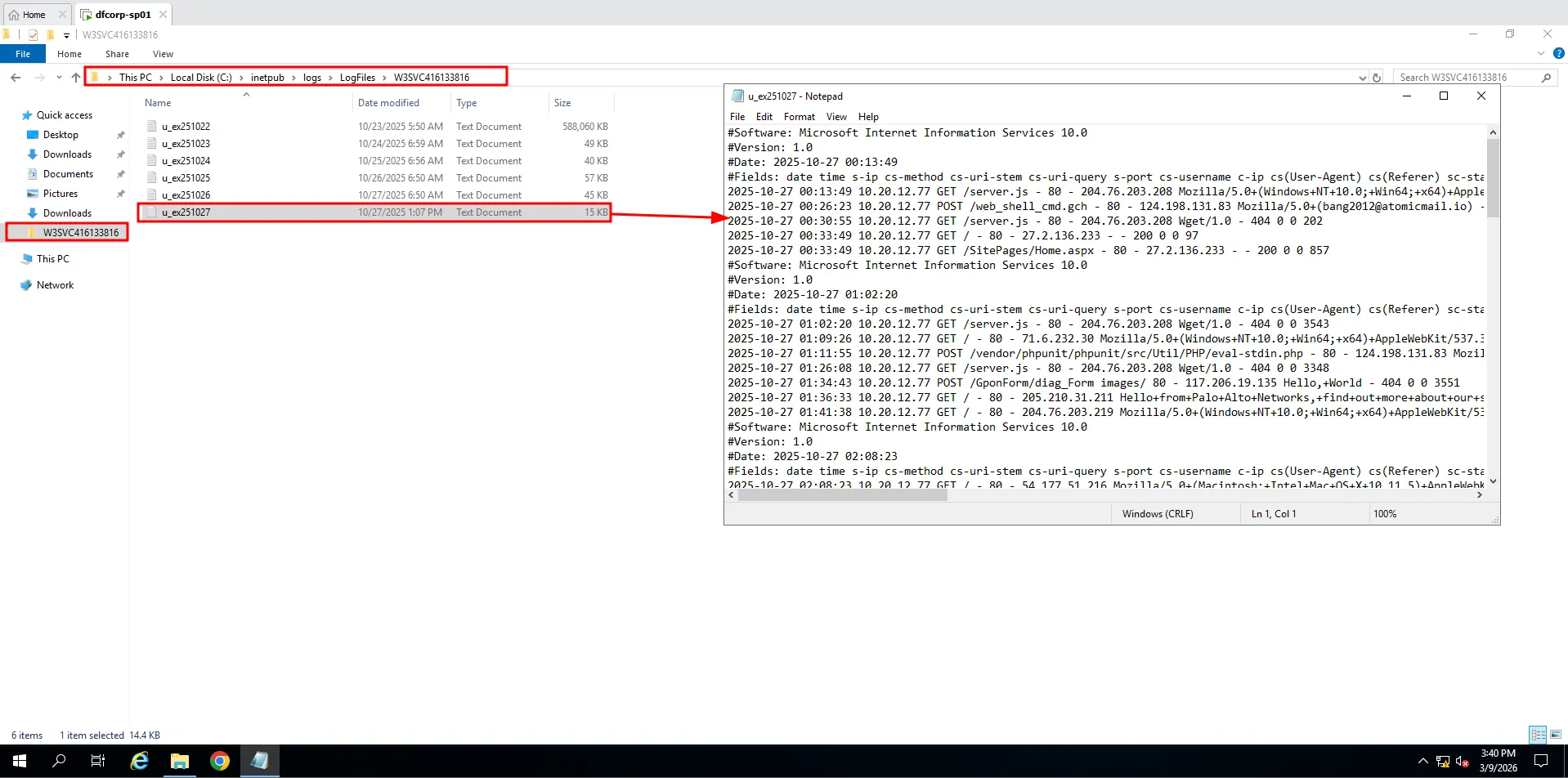Refresh the current folder view
The width and height of the screenshot is (1568, 778).
[1377, 78]
